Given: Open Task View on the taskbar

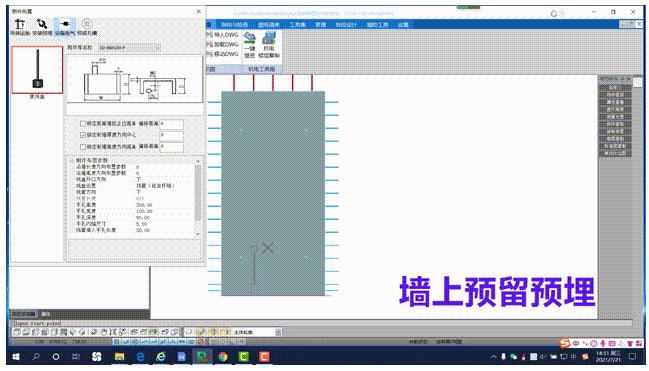Looking at the screenshot, I should pos(76,357).
